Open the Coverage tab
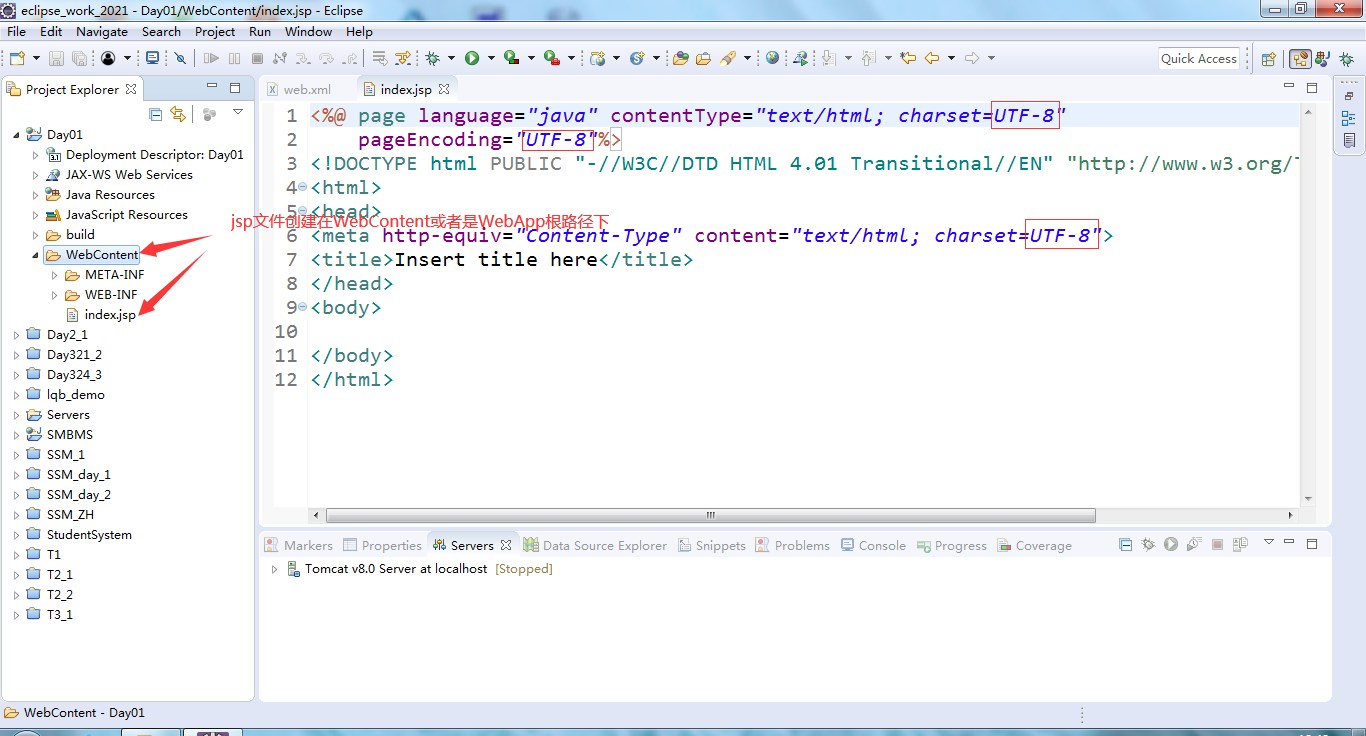The image size is (1366, 736). tap(1033, 545)
